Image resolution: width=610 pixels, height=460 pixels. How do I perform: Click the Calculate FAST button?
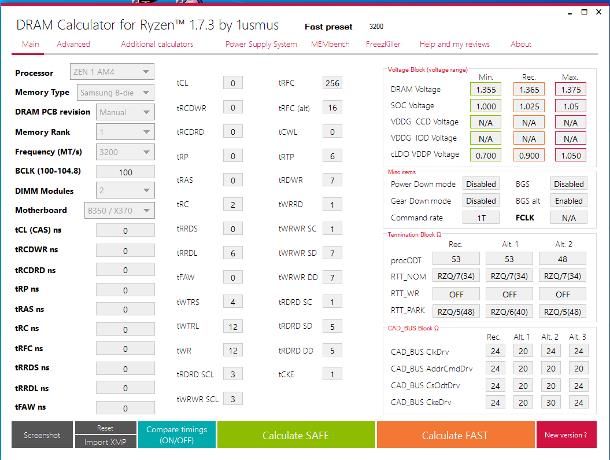pos(455,435)
